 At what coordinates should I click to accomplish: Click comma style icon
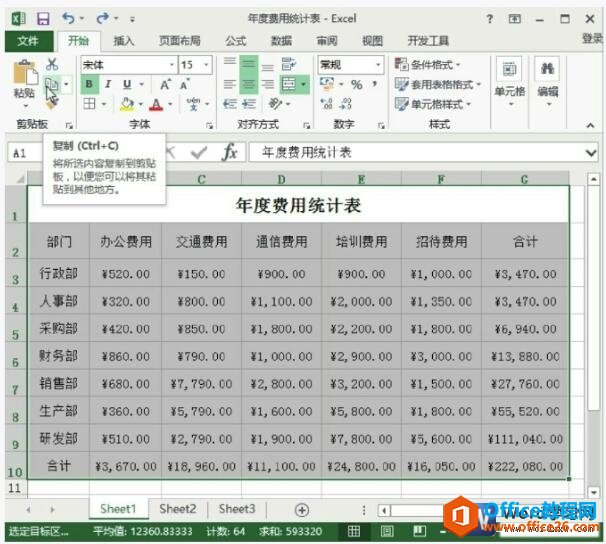374,84
